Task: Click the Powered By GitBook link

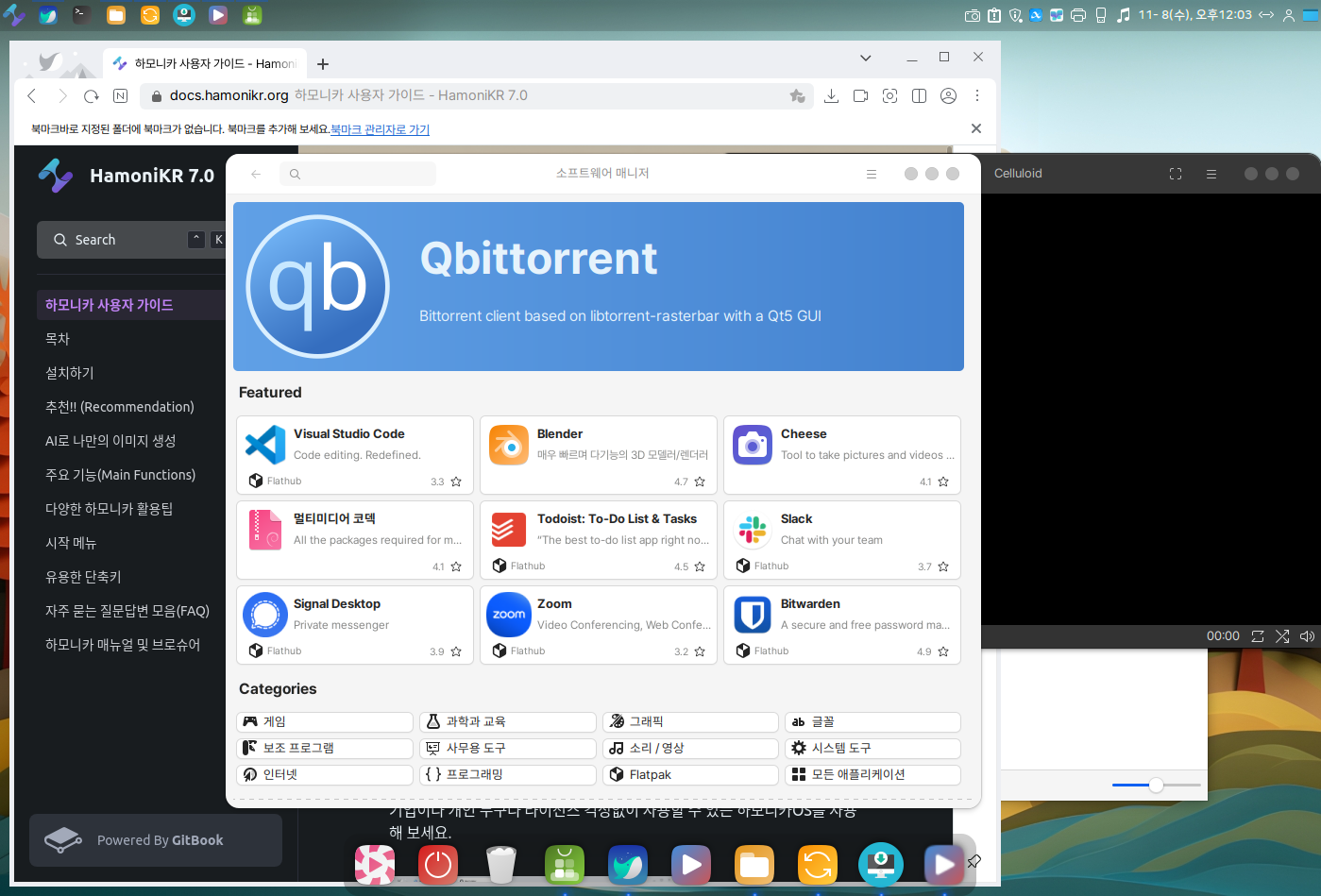Action: pos(156,840)
